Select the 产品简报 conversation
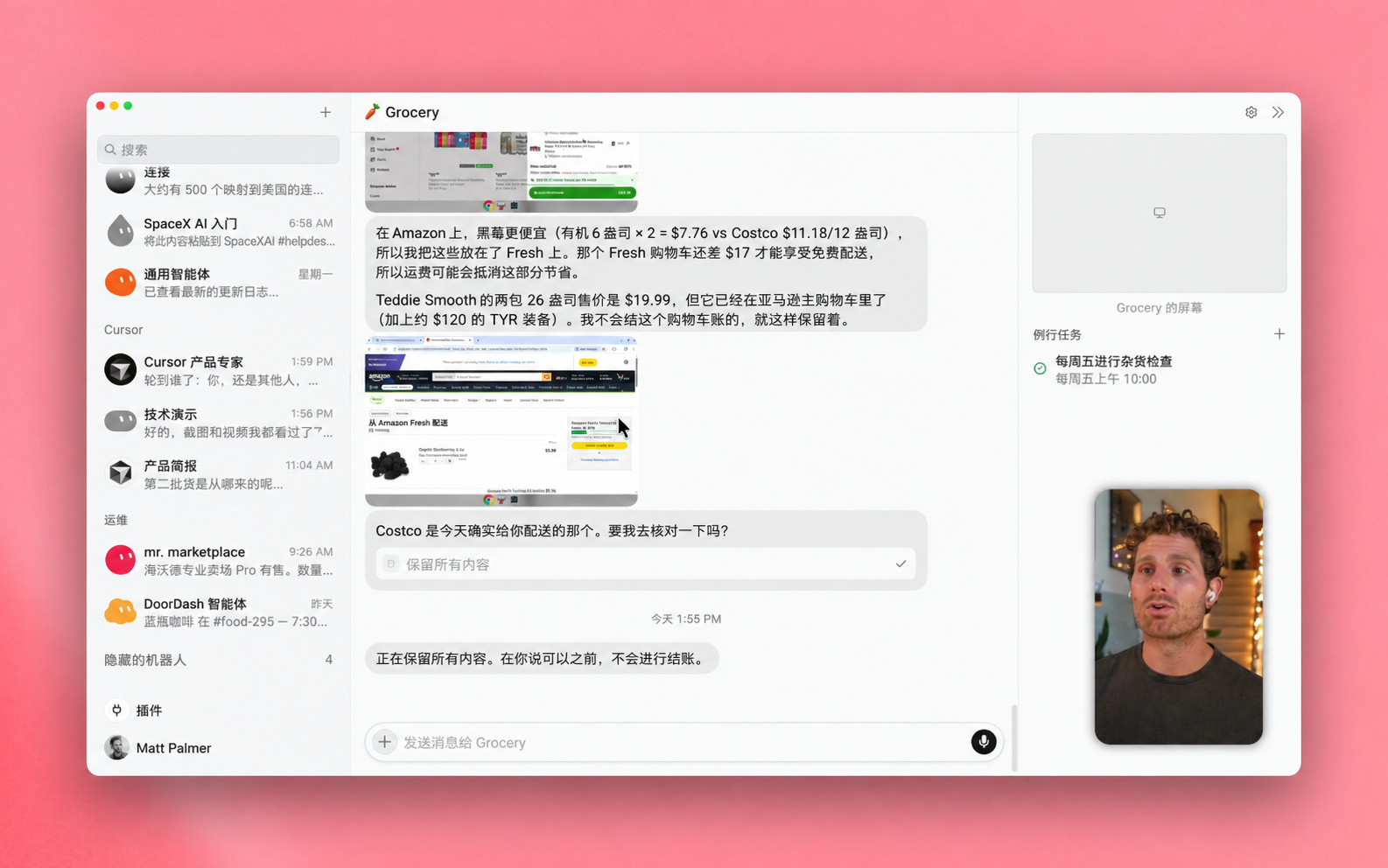Viewport: 1388px width, 868px height. pos(218,474)
